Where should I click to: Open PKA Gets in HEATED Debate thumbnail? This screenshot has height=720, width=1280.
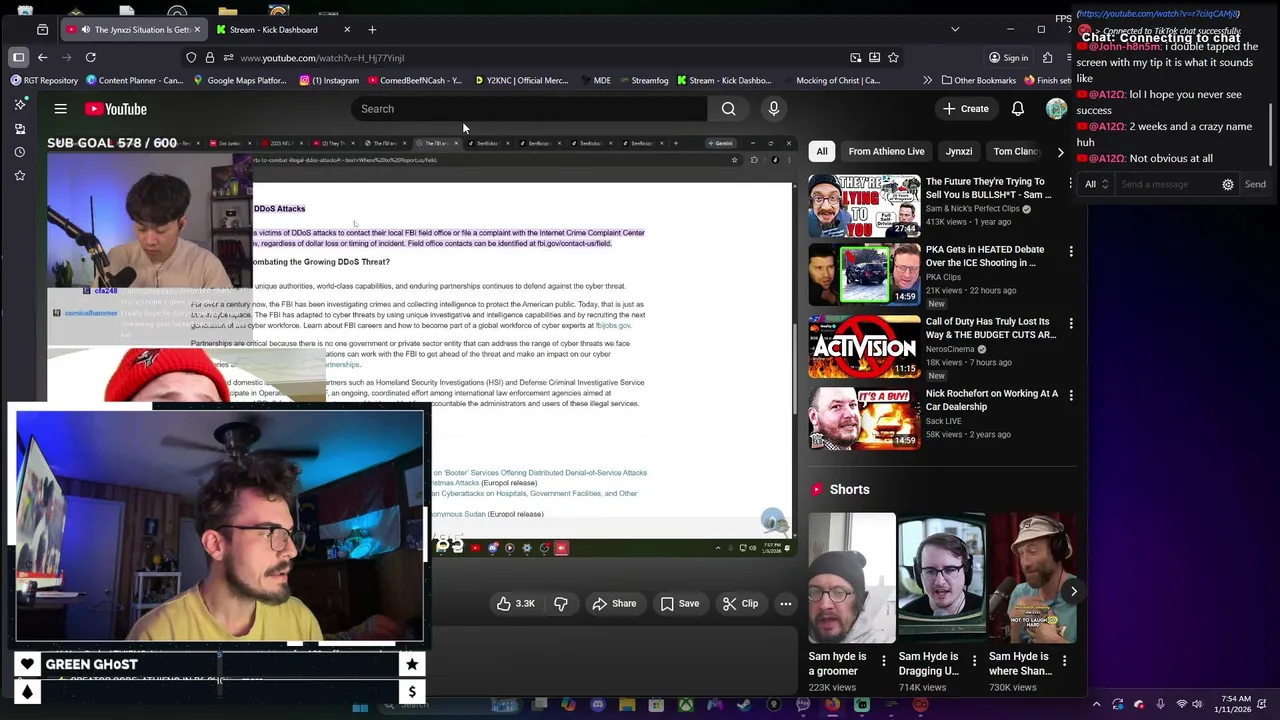[864, 274]
